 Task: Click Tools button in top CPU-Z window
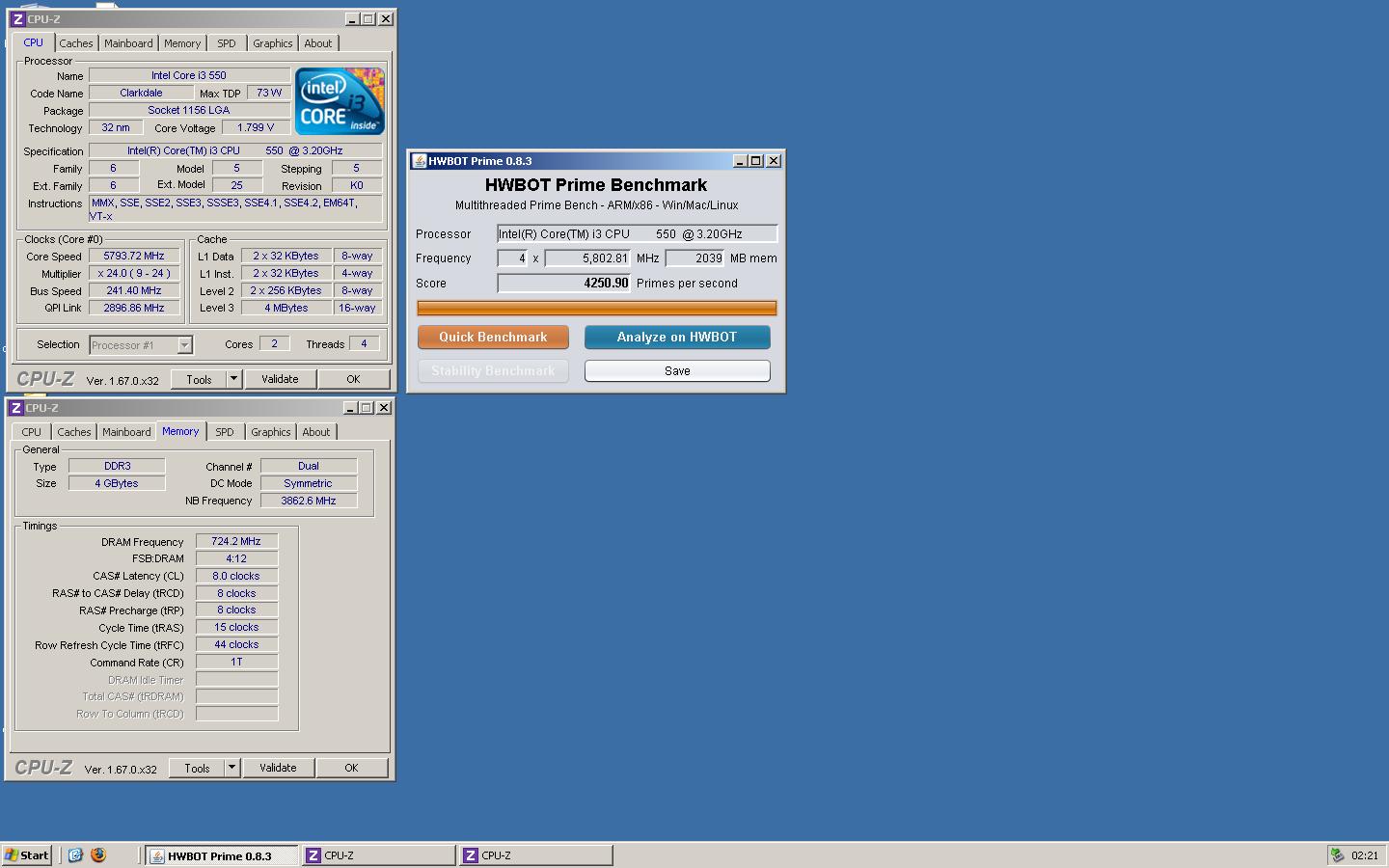(x=199, y=379)
